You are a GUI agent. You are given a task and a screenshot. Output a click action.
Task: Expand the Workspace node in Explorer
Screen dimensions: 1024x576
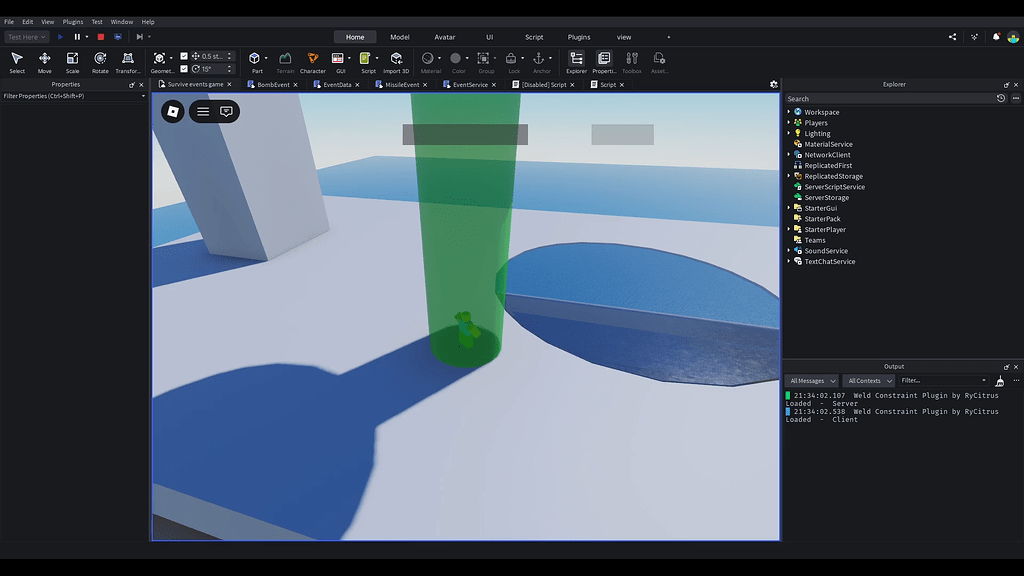[x=789, y=112]
